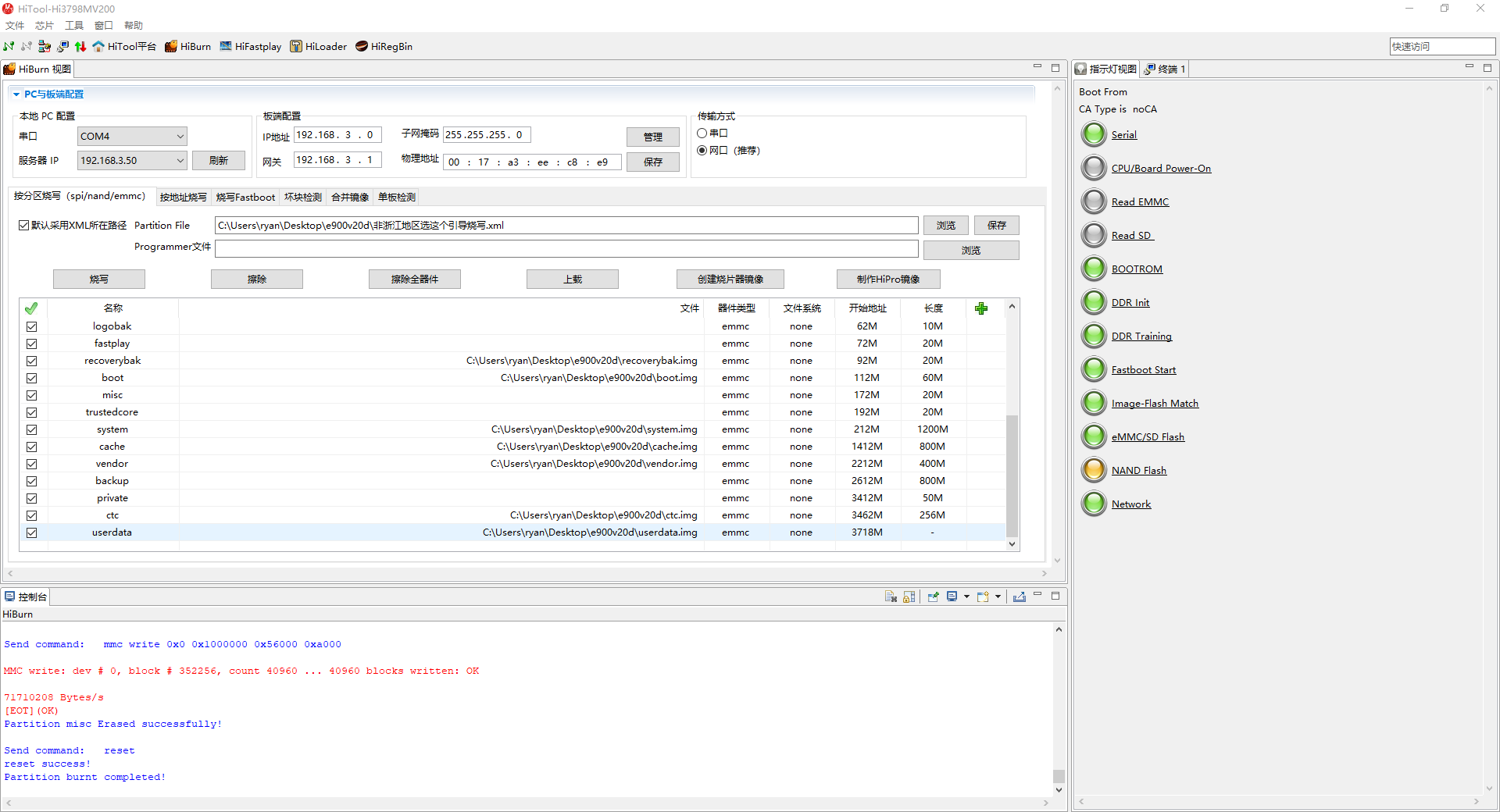Open the 文件 menu
The width and height of the screenshot is (1500, 812).
[15, 26]
